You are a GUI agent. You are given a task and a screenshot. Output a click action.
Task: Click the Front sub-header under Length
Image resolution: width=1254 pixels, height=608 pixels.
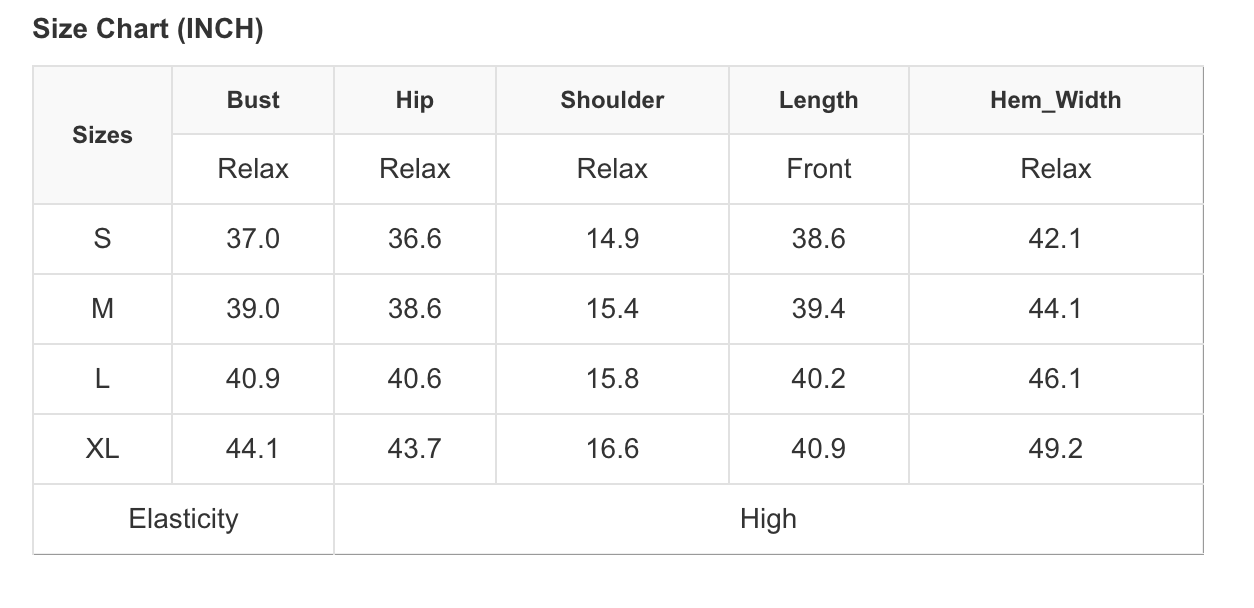pos(818,169)
